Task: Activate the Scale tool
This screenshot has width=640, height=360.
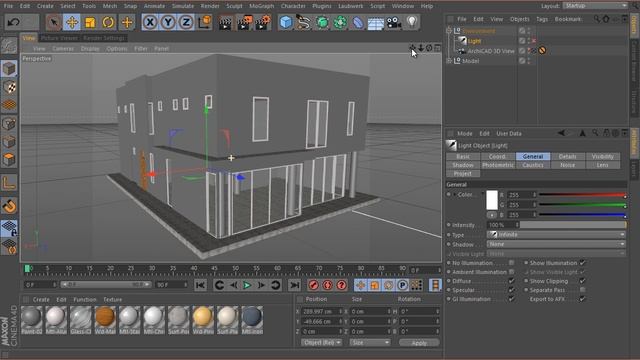Action: (x=90, y=22)
